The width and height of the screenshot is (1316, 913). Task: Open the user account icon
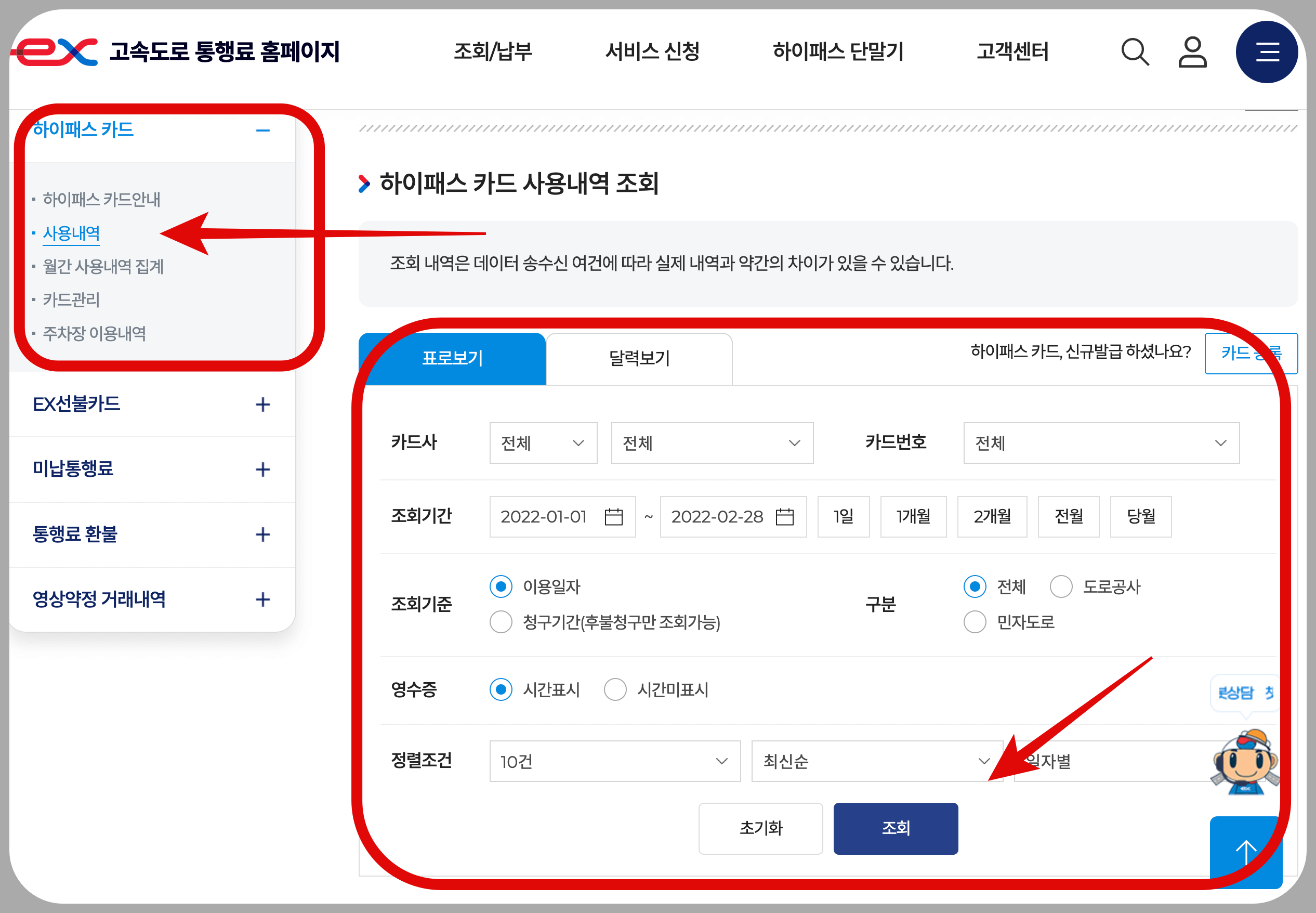(1192, 52)
